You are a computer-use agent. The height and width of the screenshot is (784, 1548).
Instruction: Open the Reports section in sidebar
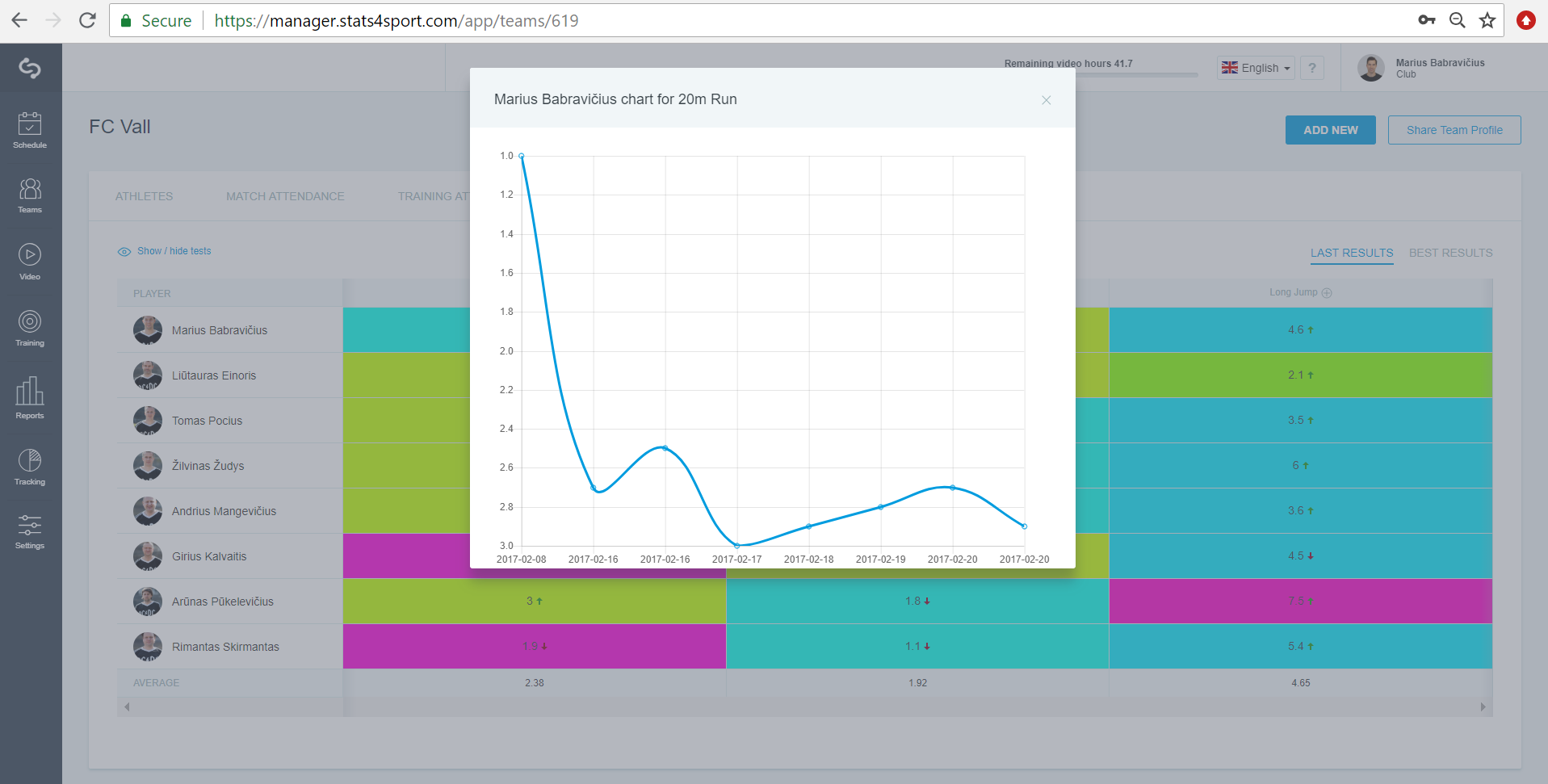pyautogui.click(x=30, y=397)
